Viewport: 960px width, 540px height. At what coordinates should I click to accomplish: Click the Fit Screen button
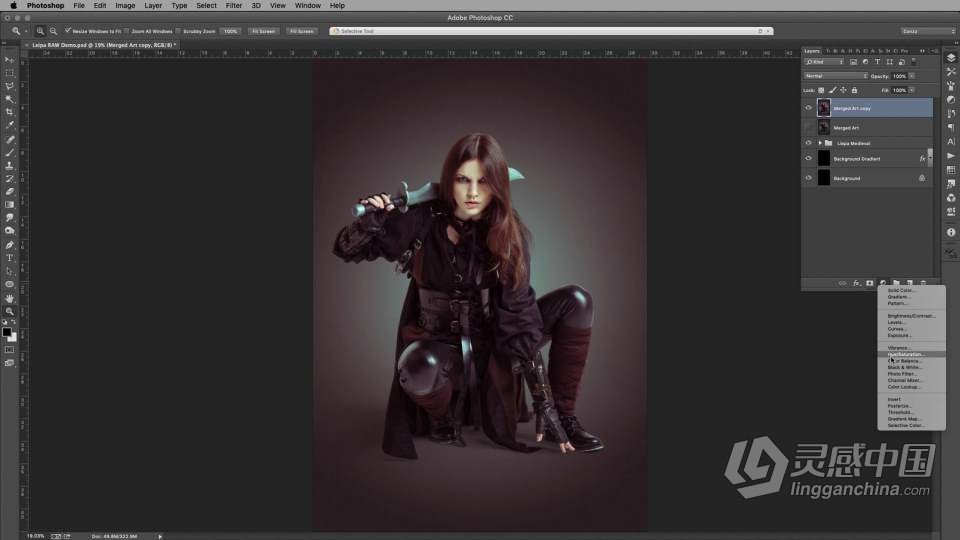pyautogui.click(x=264, y=31)
